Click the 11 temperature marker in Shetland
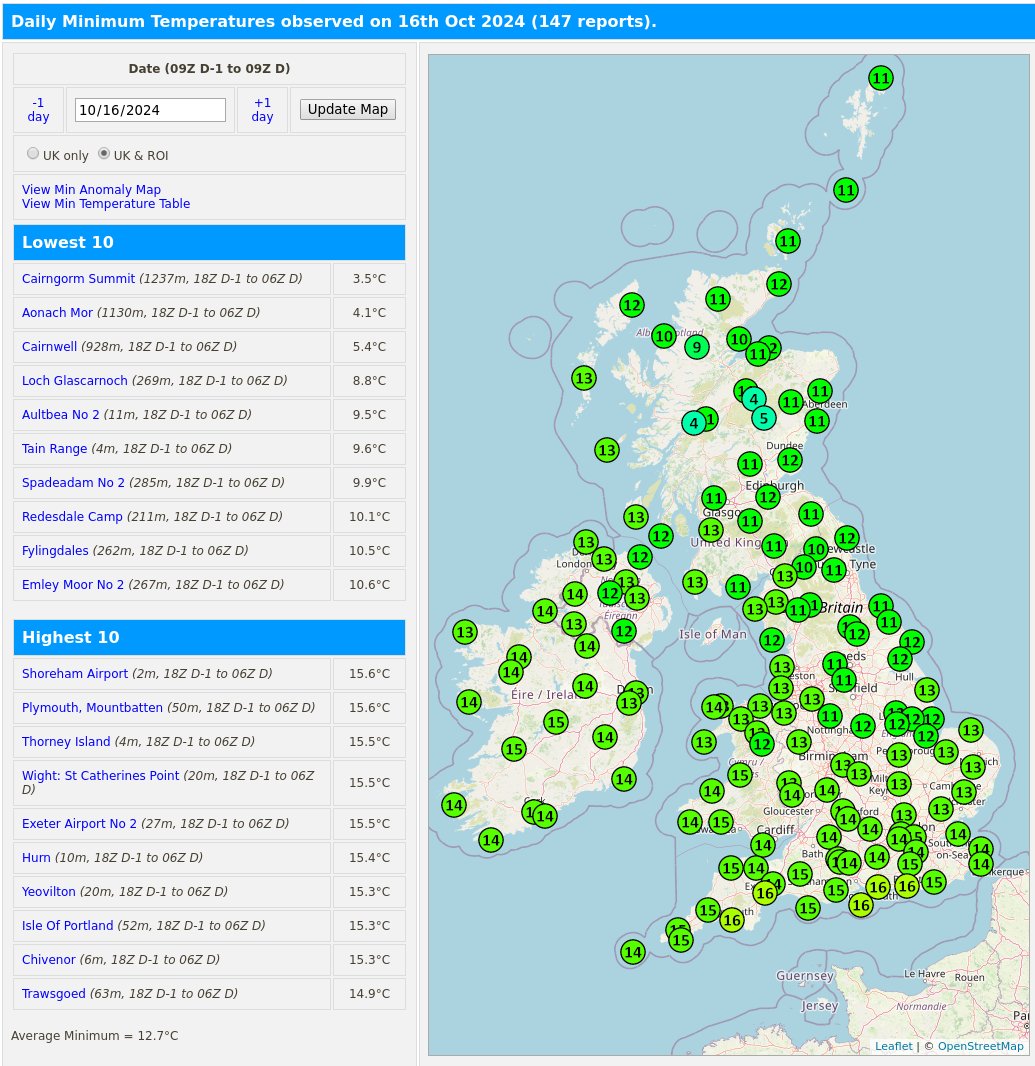Screen dimensions: 1035x1066 click(880, 78)
